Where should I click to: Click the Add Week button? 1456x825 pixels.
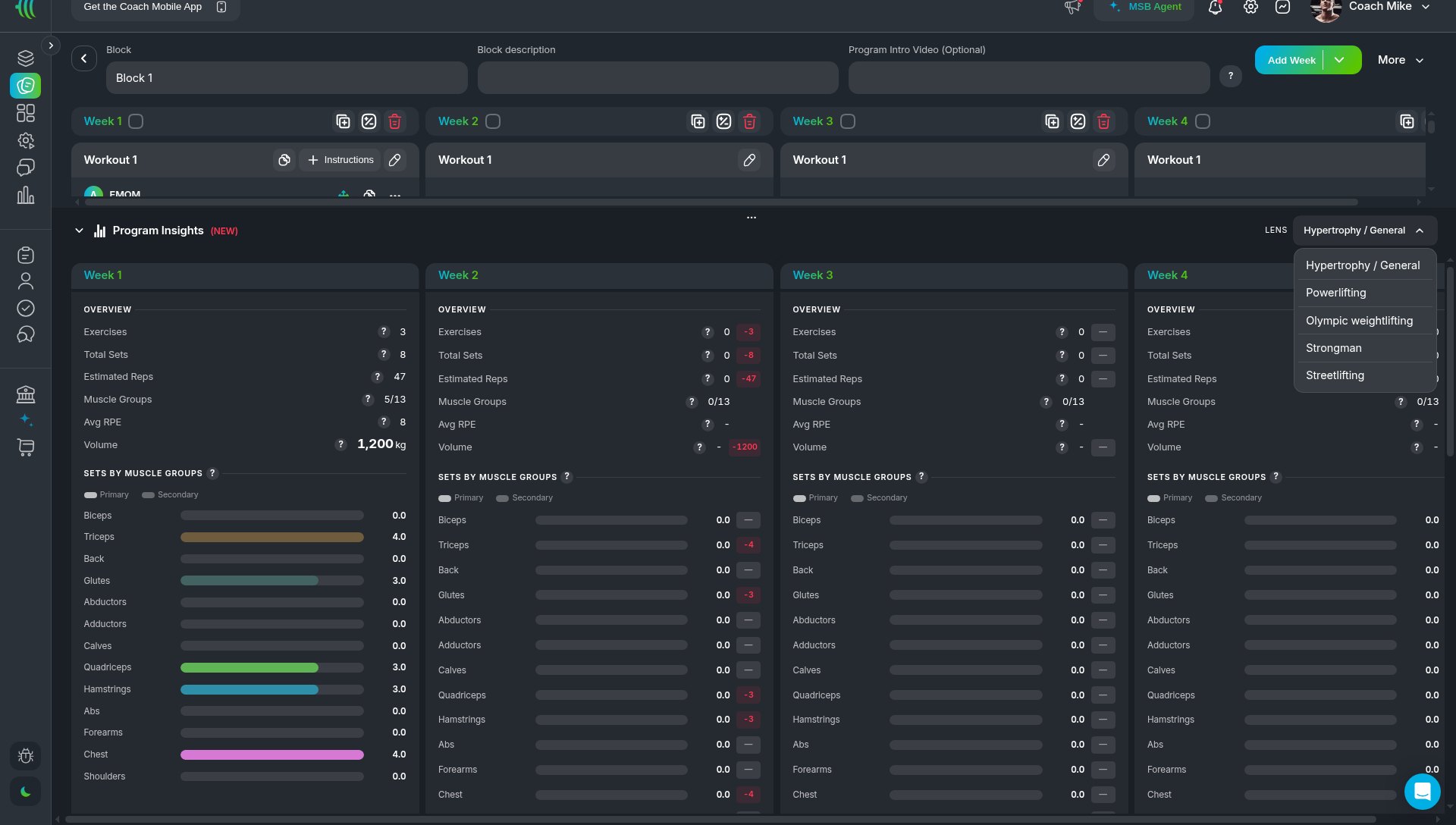1291,60
